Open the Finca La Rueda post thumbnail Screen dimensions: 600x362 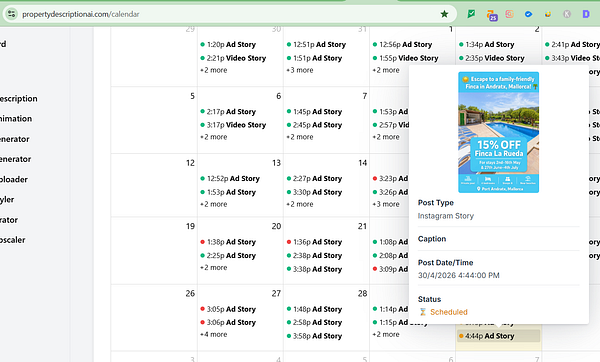coord(499,132)
